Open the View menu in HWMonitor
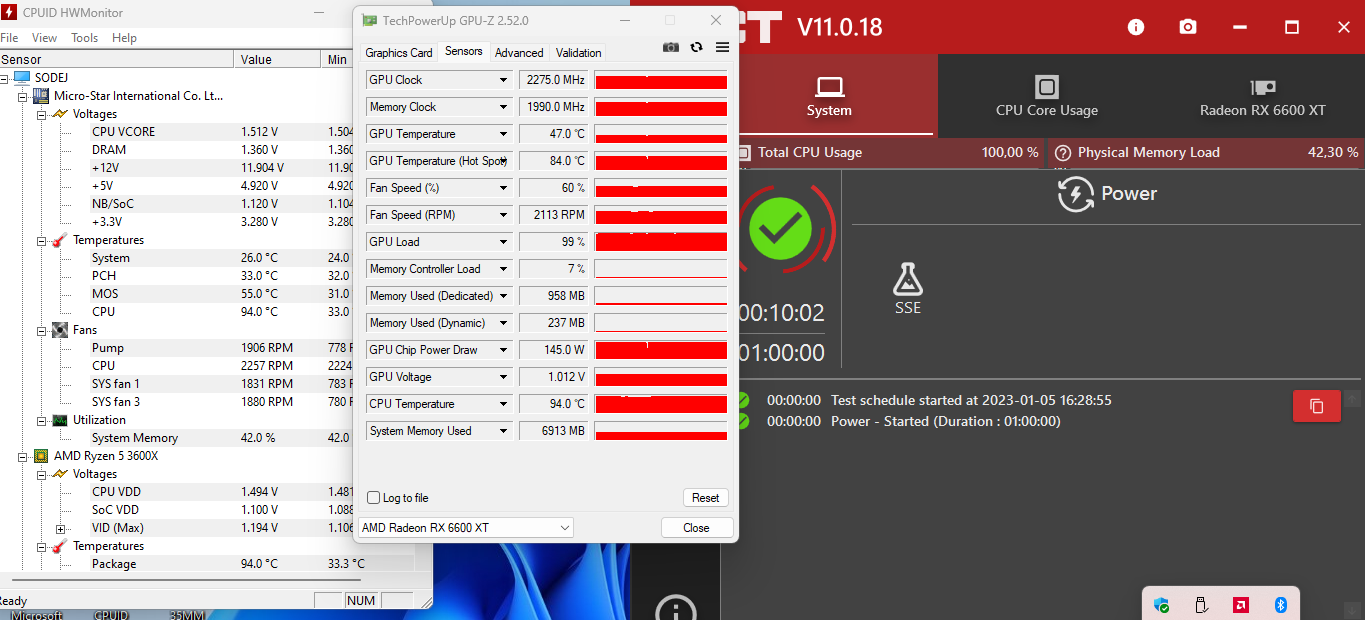 point(44,38)
